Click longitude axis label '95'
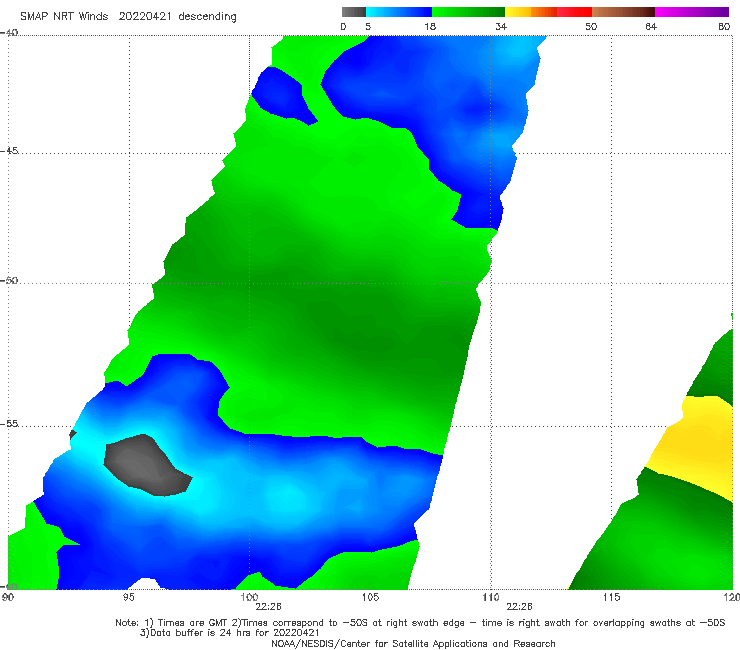740x650 pixels. coord(128,598)
